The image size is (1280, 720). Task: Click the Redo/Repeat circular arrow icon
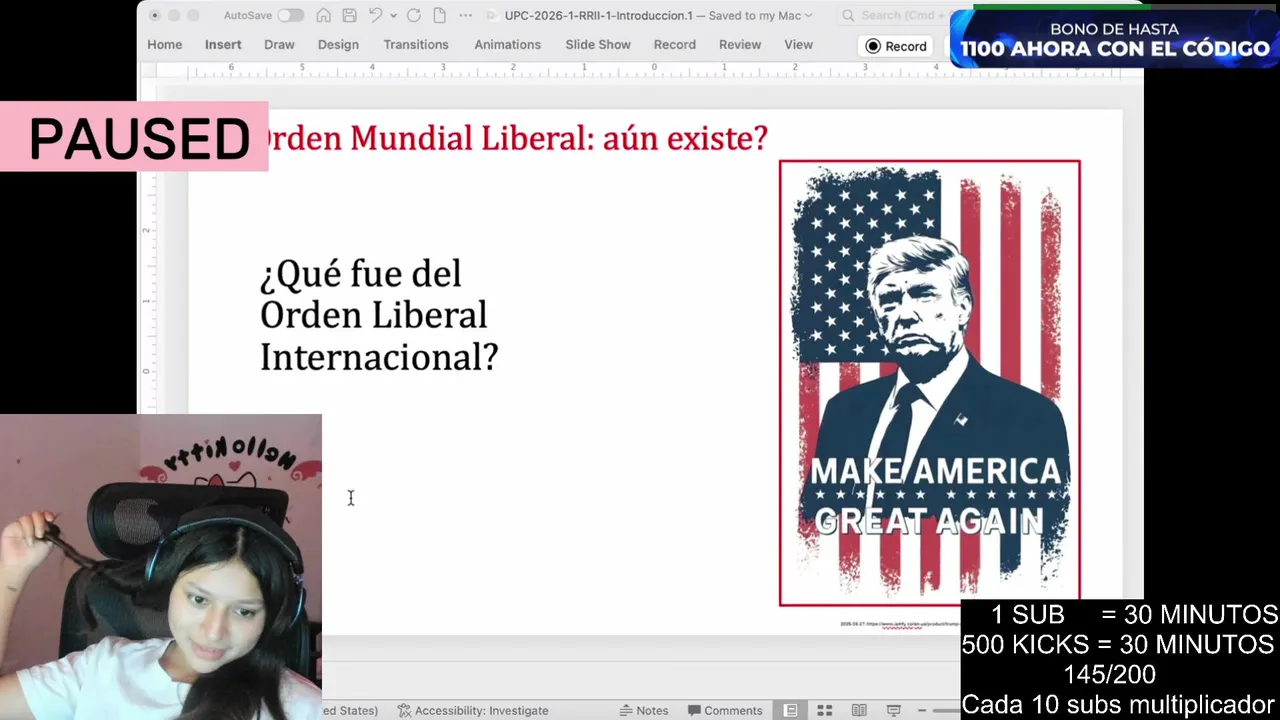[x=413, y=15]
